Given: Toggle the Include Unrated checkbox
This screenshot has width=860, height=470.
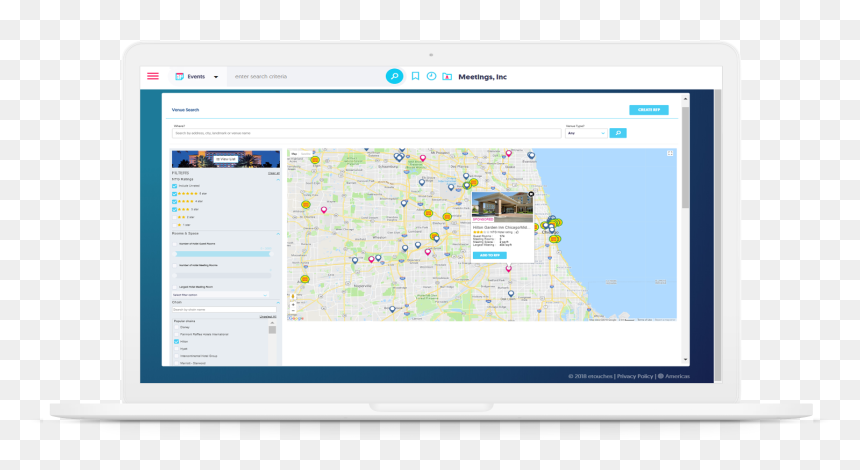Looking at the screenshot, I should point(174,186).
